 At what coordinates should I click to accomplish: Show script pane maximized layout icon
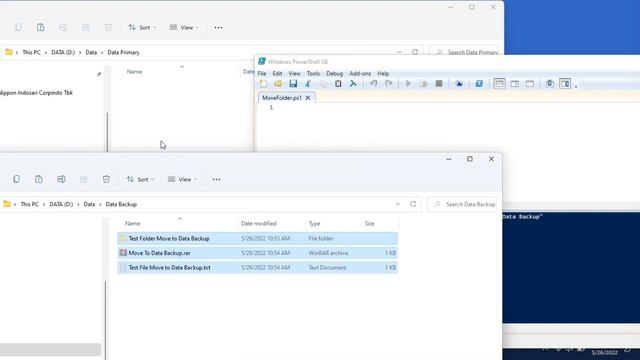pos(530,84)
